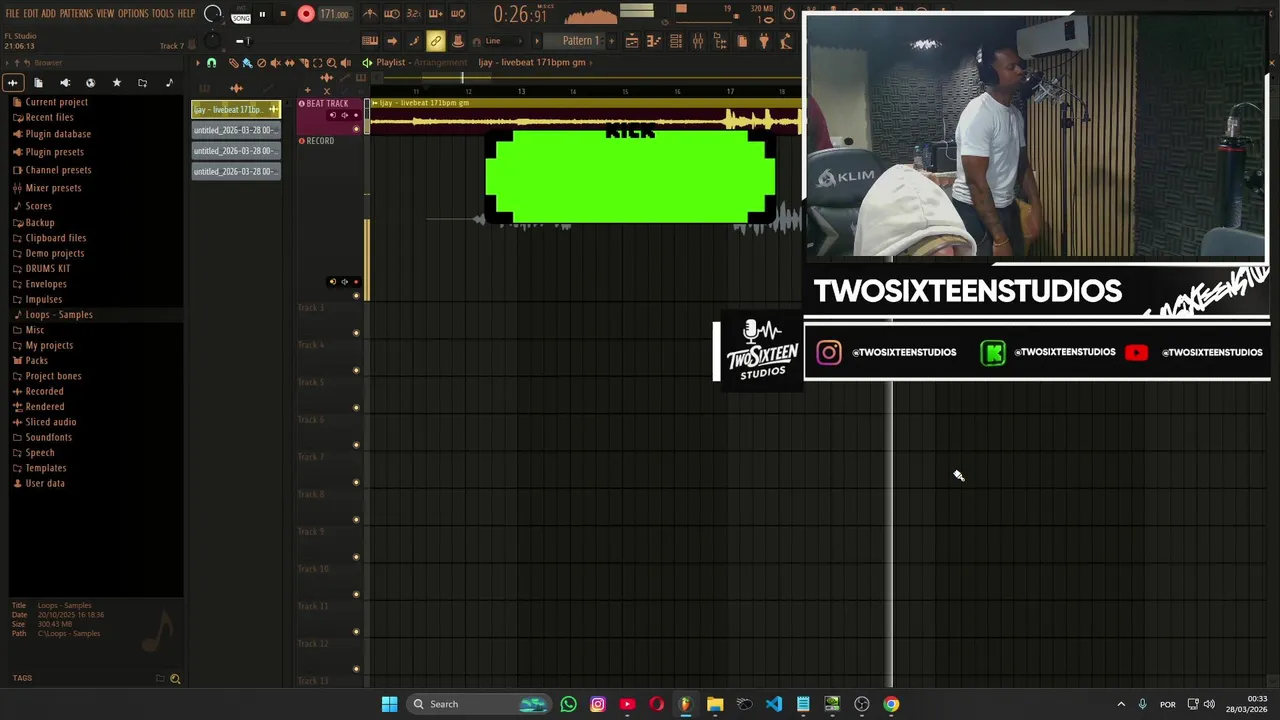Toggle wait for input to start
This screenshot has height=720, width=1280.
click(x=392, y=14)
